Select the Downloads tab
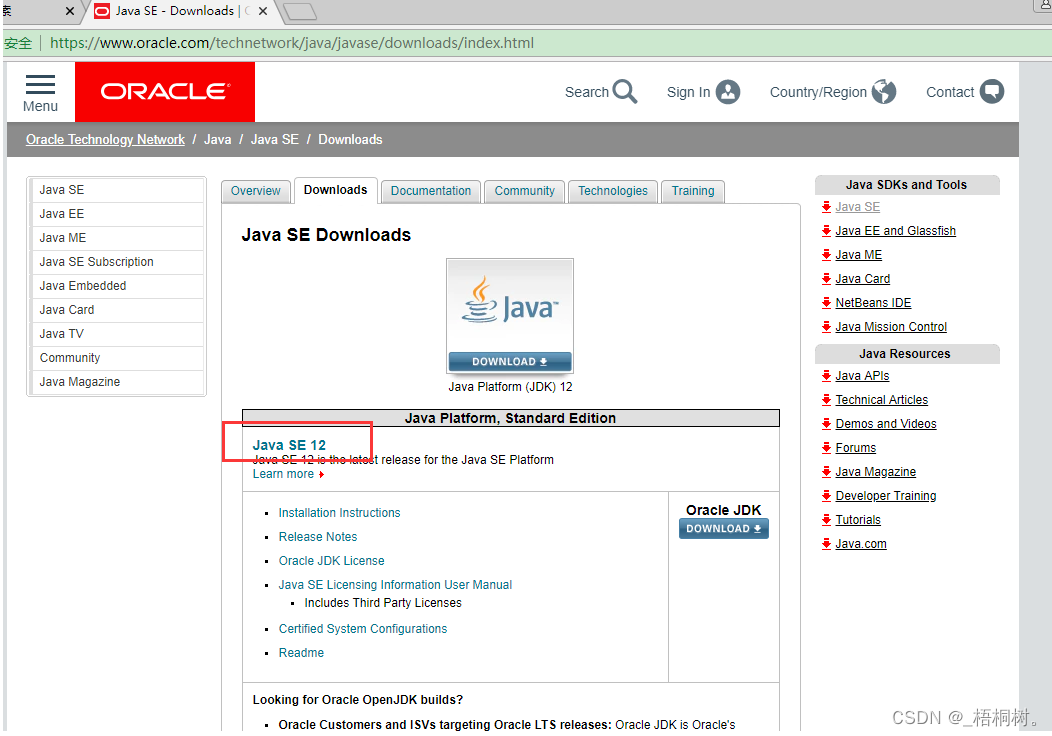Viewport: 1052px width, 736px height. coord(335,190)
